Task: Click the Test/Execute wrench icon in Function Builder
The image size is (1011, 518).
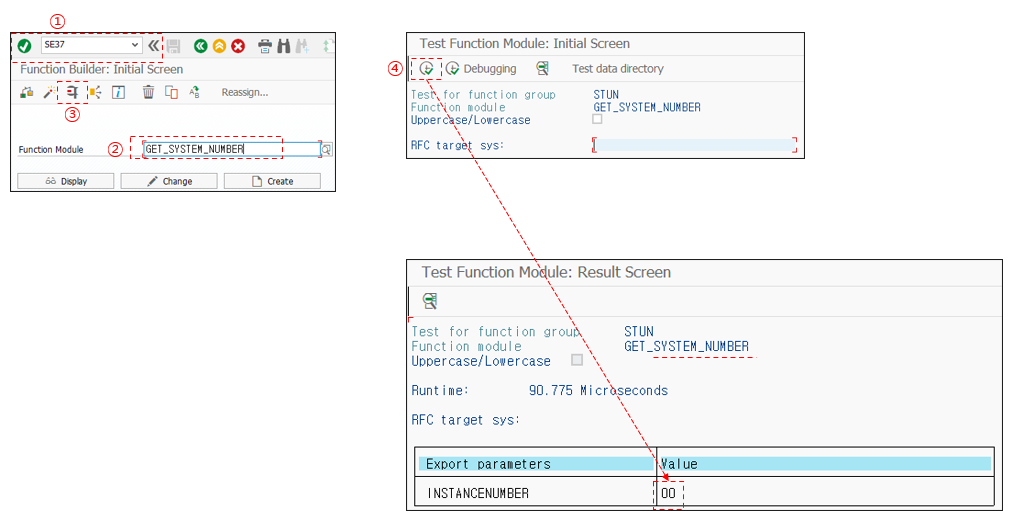Action: tap(72, 92)
